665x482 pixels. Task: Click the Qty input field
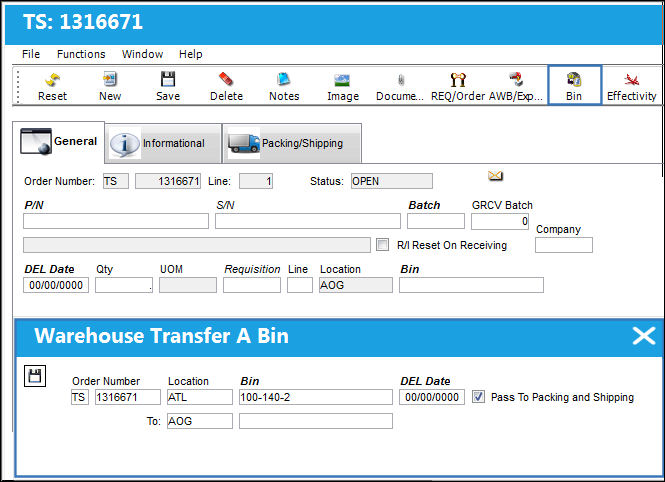point(124,285)
